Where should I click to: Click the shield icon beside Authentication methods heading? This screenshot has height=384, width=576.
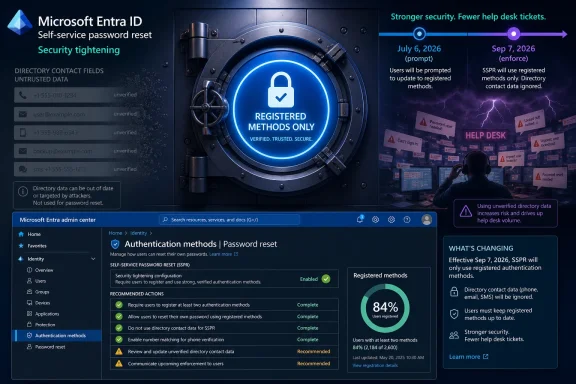[115, 244]
